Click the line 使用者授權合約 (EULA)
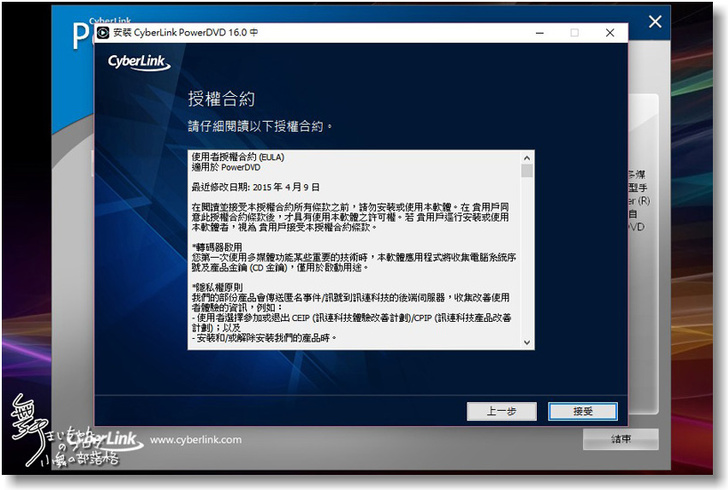728x490 pixels. tap(238, 157)
